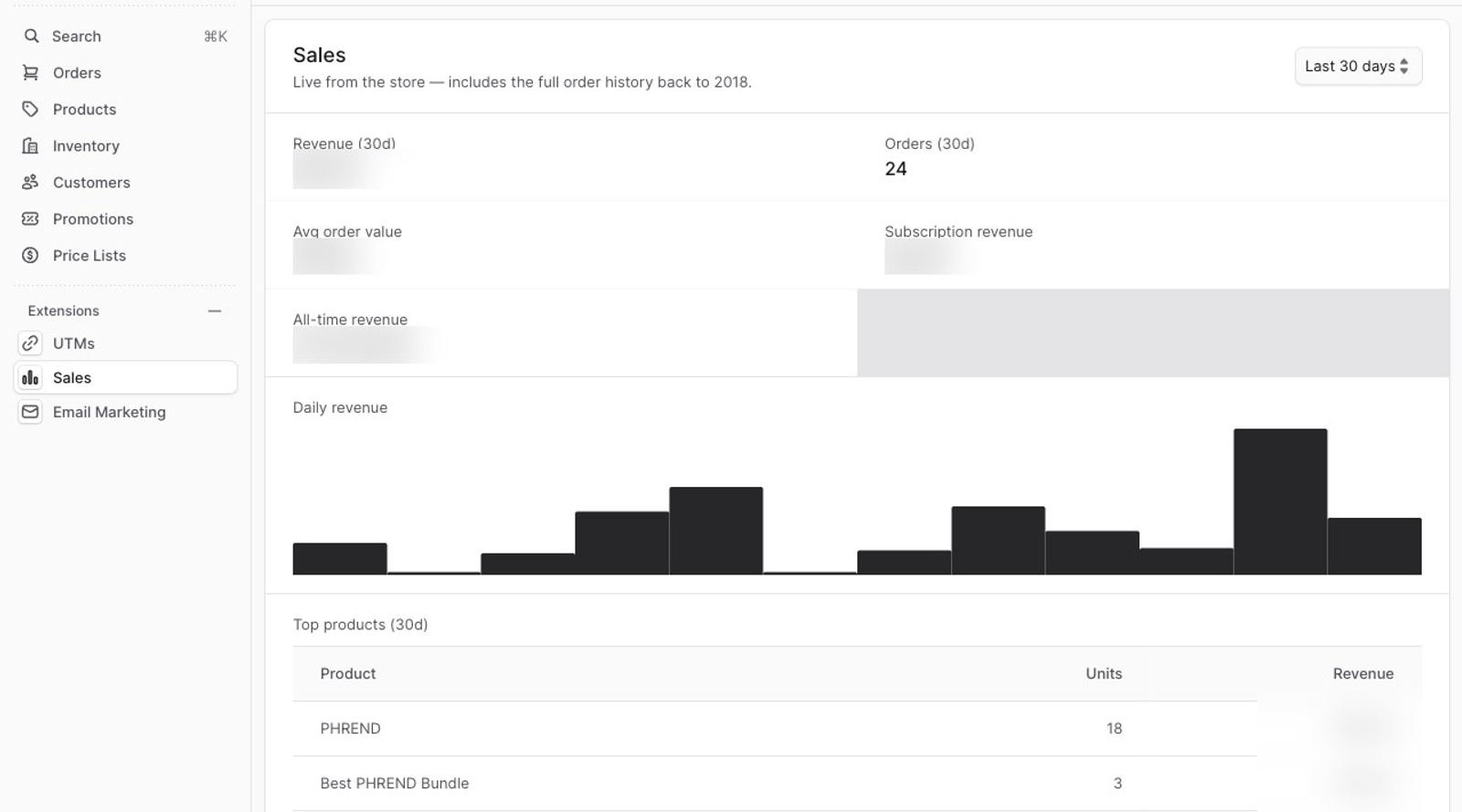Click the Extensions section label
1462x812 pixels.
coord(63,311)
